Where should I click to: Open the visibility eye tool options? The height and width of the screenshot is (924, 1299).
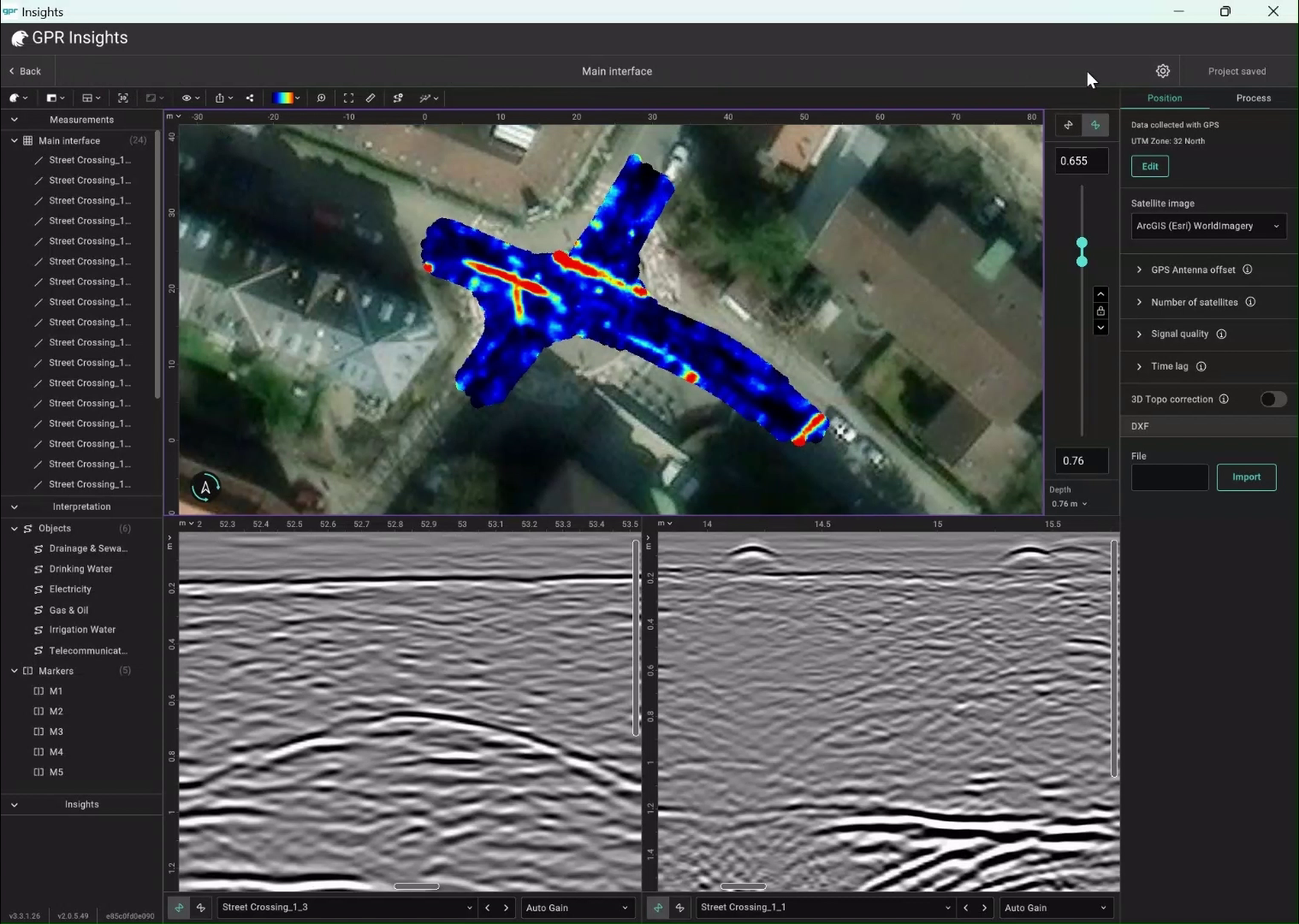[189, 98]
